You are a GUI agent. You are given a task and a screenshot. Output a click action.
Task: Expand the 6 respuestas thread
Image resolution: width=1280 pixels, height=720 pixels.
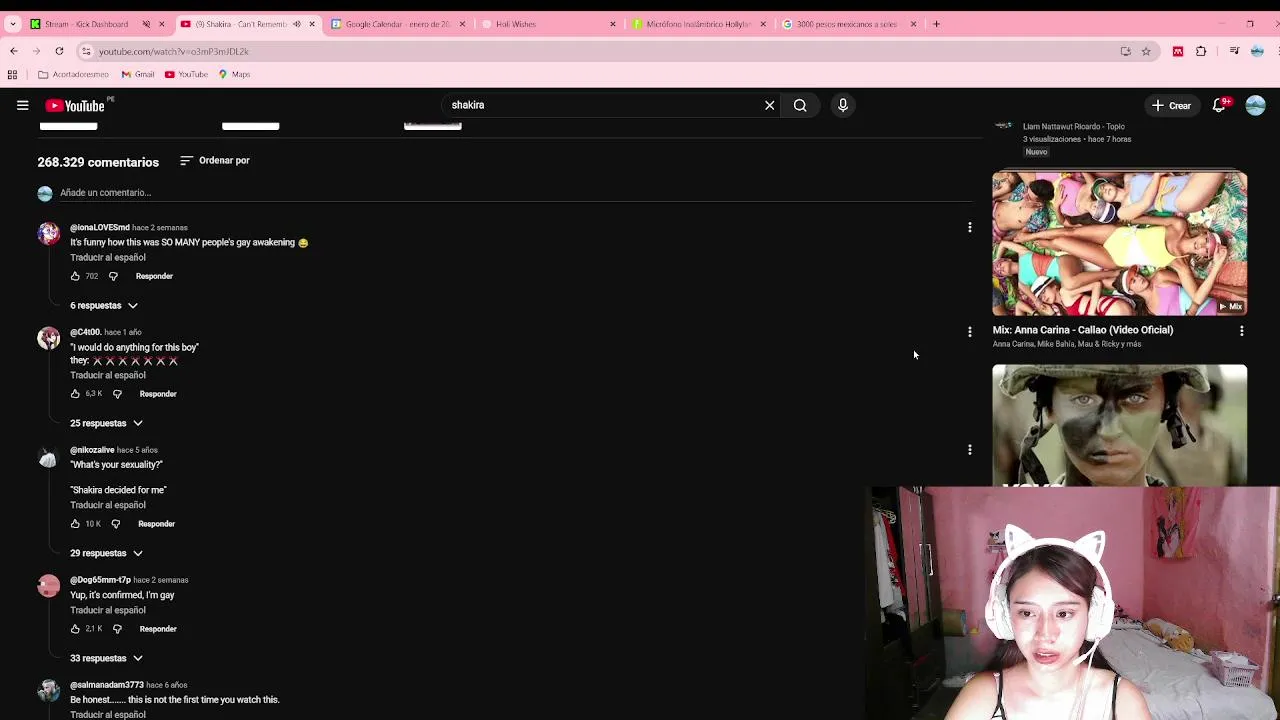pos(104,305)
